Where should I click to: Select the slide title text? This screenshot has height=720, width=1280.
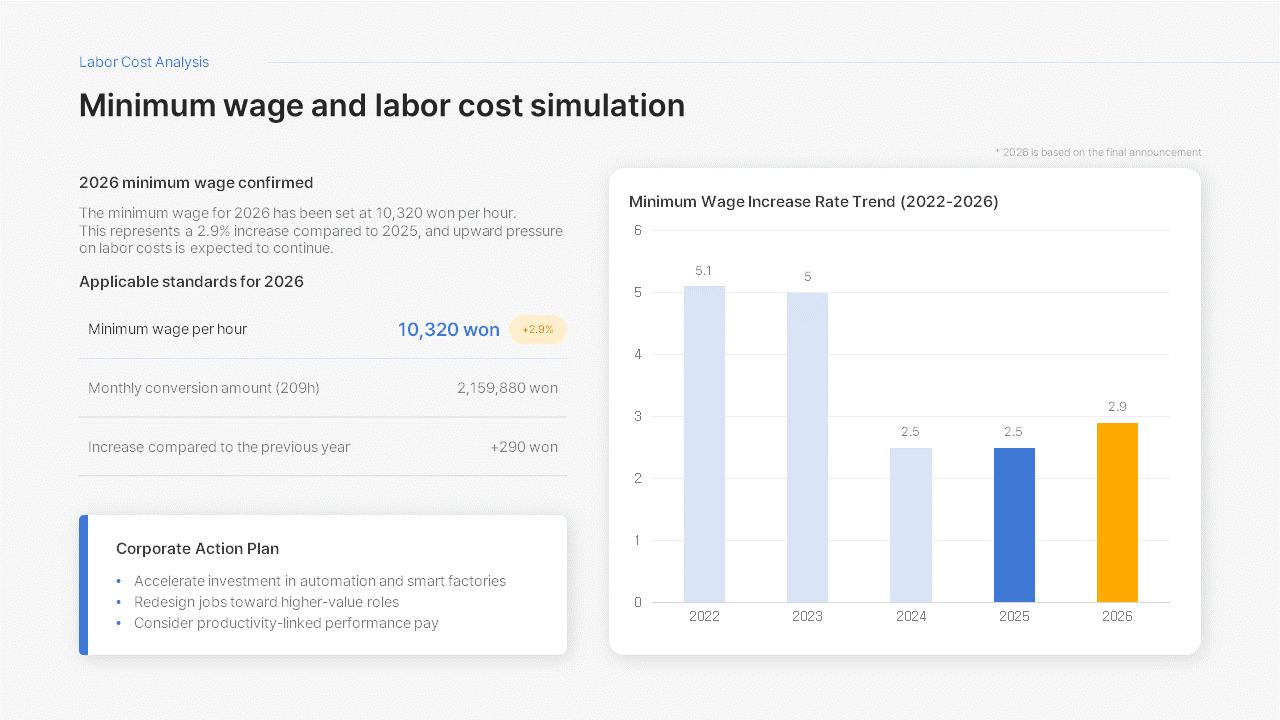[382, 105]
